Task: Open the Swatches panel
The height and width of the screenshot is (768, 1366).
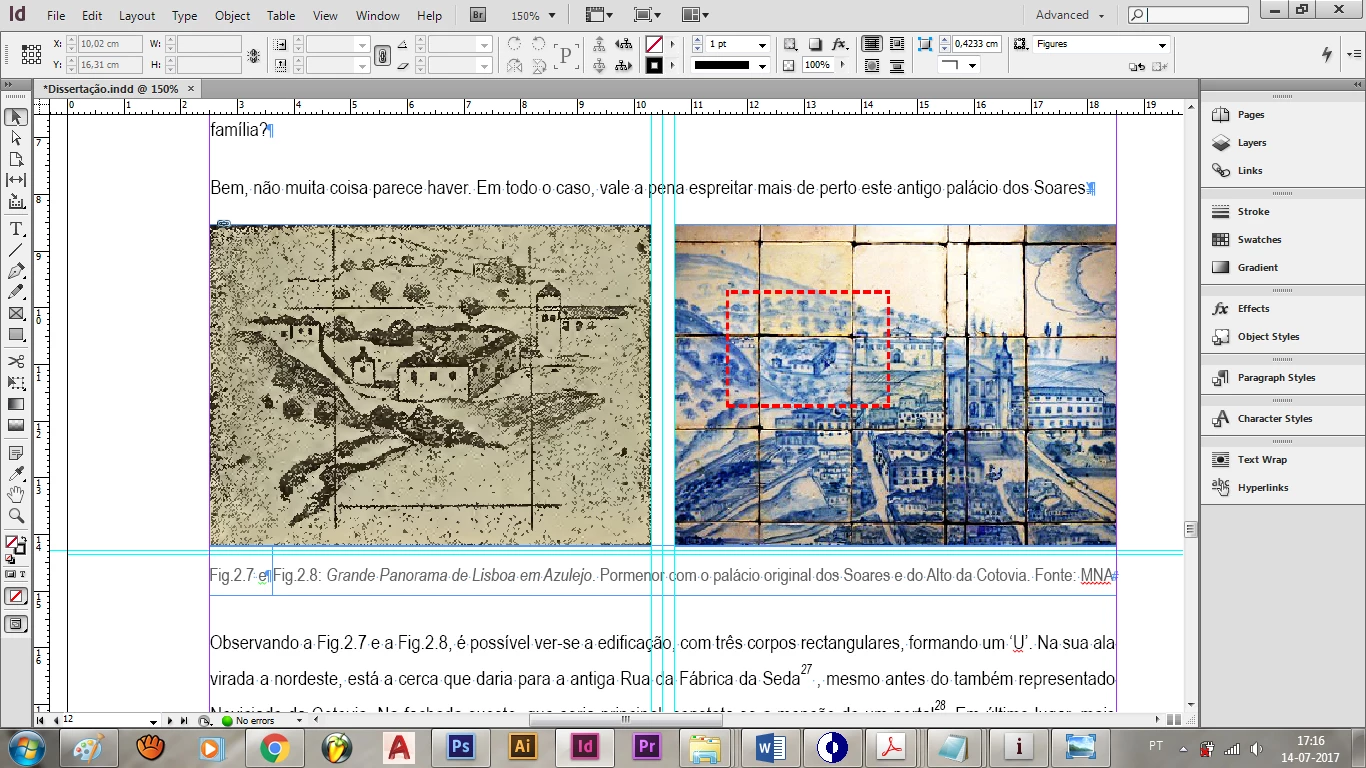Action: (x=1258, y=239)
